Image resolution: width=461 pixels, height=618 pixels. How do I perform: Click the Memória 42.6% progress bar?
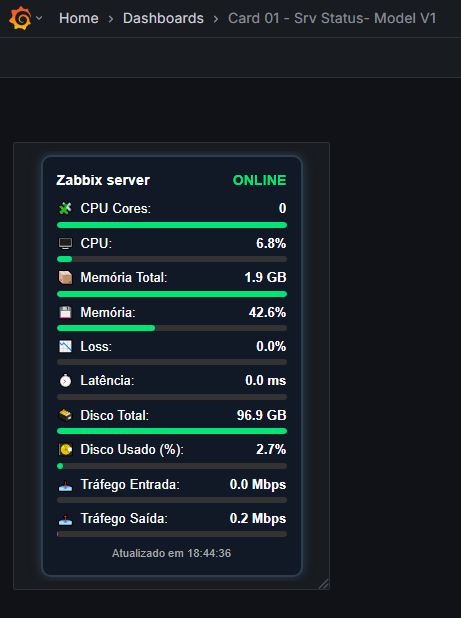pyautogui.click(x=172, y=328)
